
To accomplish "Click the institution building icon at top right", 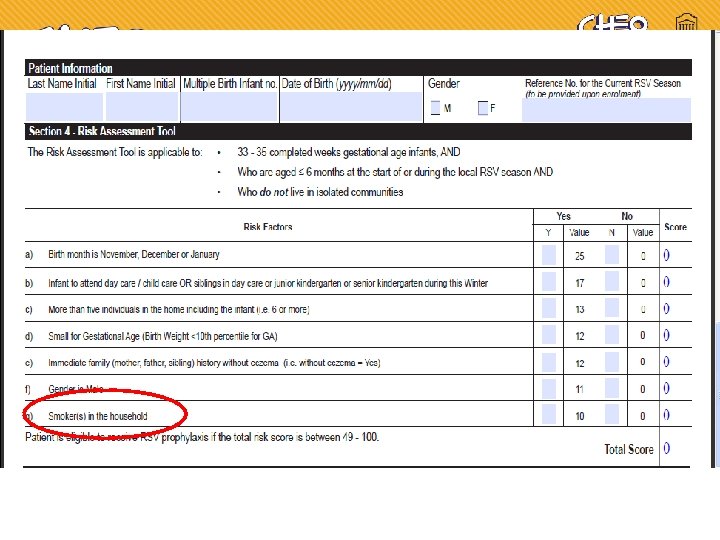I will tap(686, 22).
